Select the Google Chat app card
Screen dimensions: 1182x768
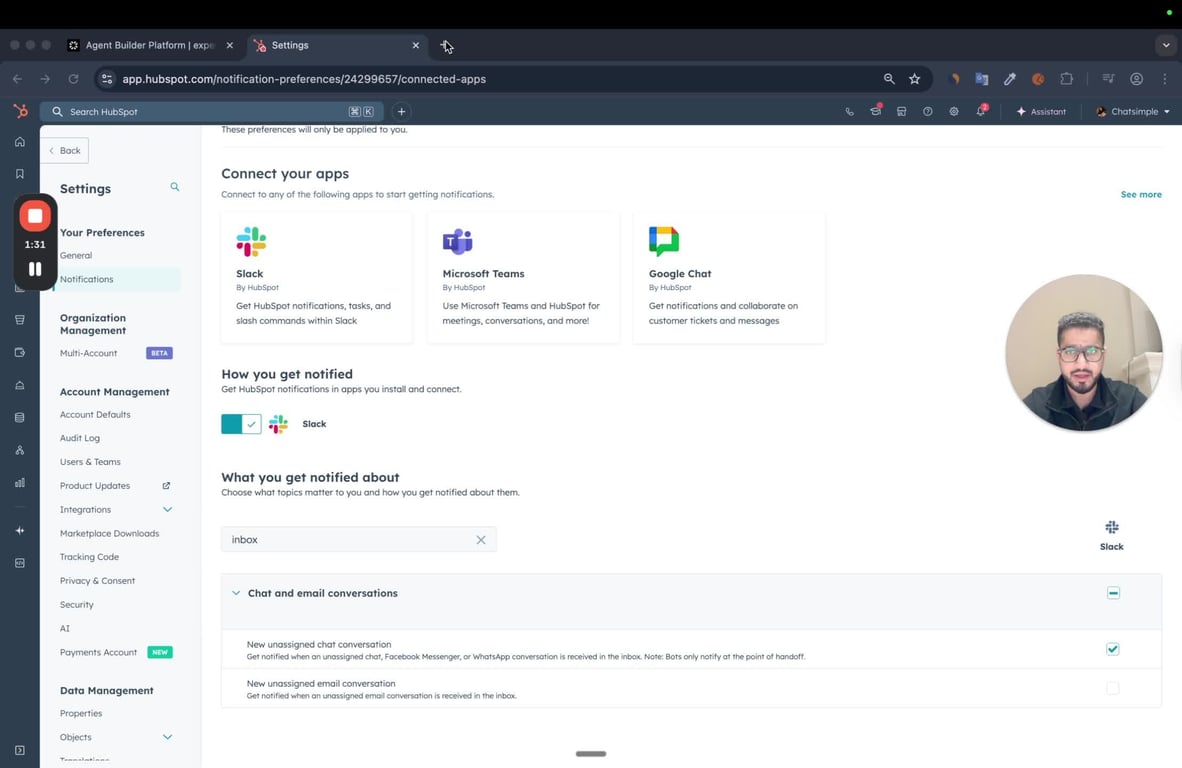coord(729,277)
